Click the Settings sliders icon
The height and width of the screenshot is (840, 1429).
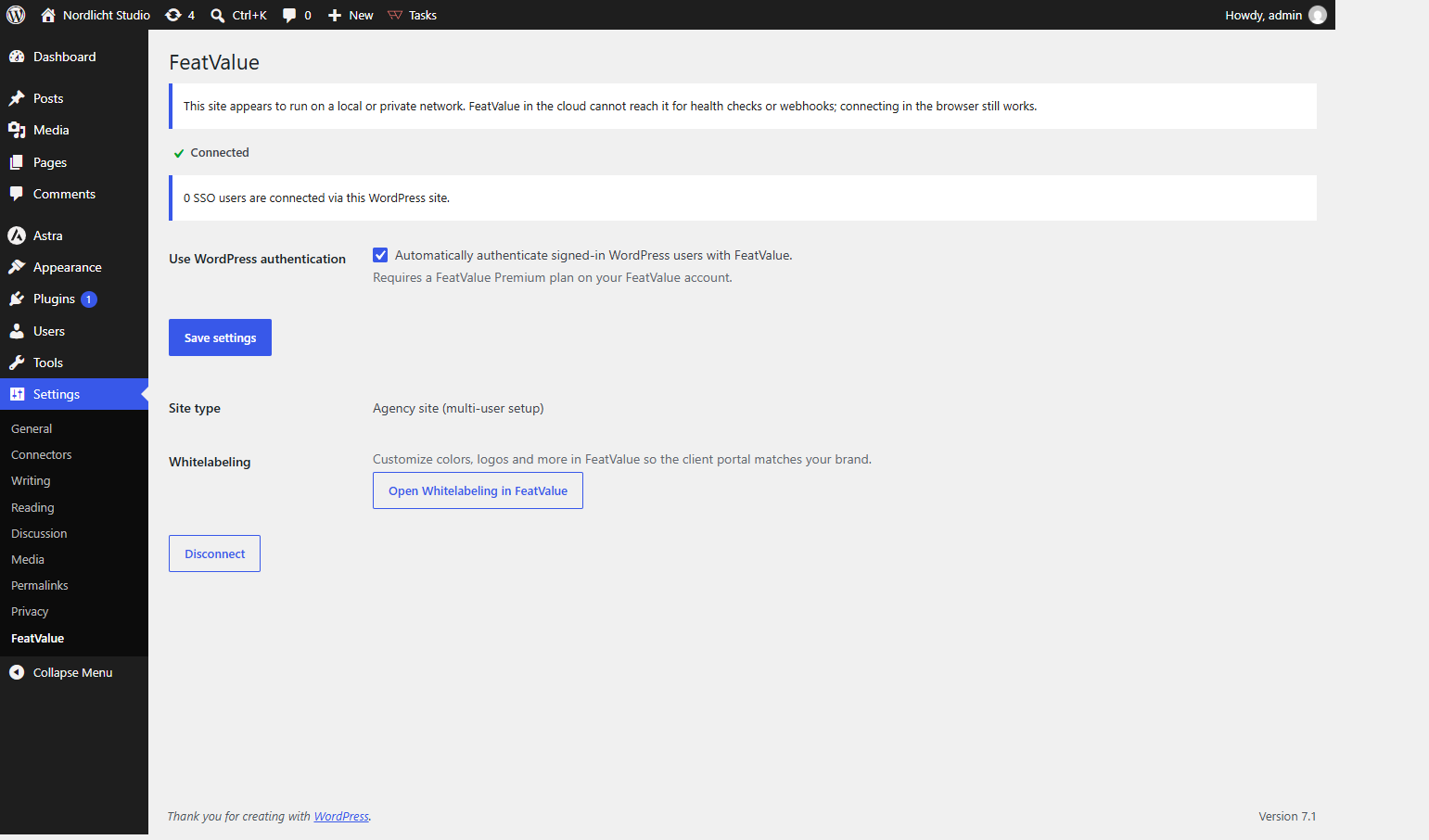tap(17, 394)
